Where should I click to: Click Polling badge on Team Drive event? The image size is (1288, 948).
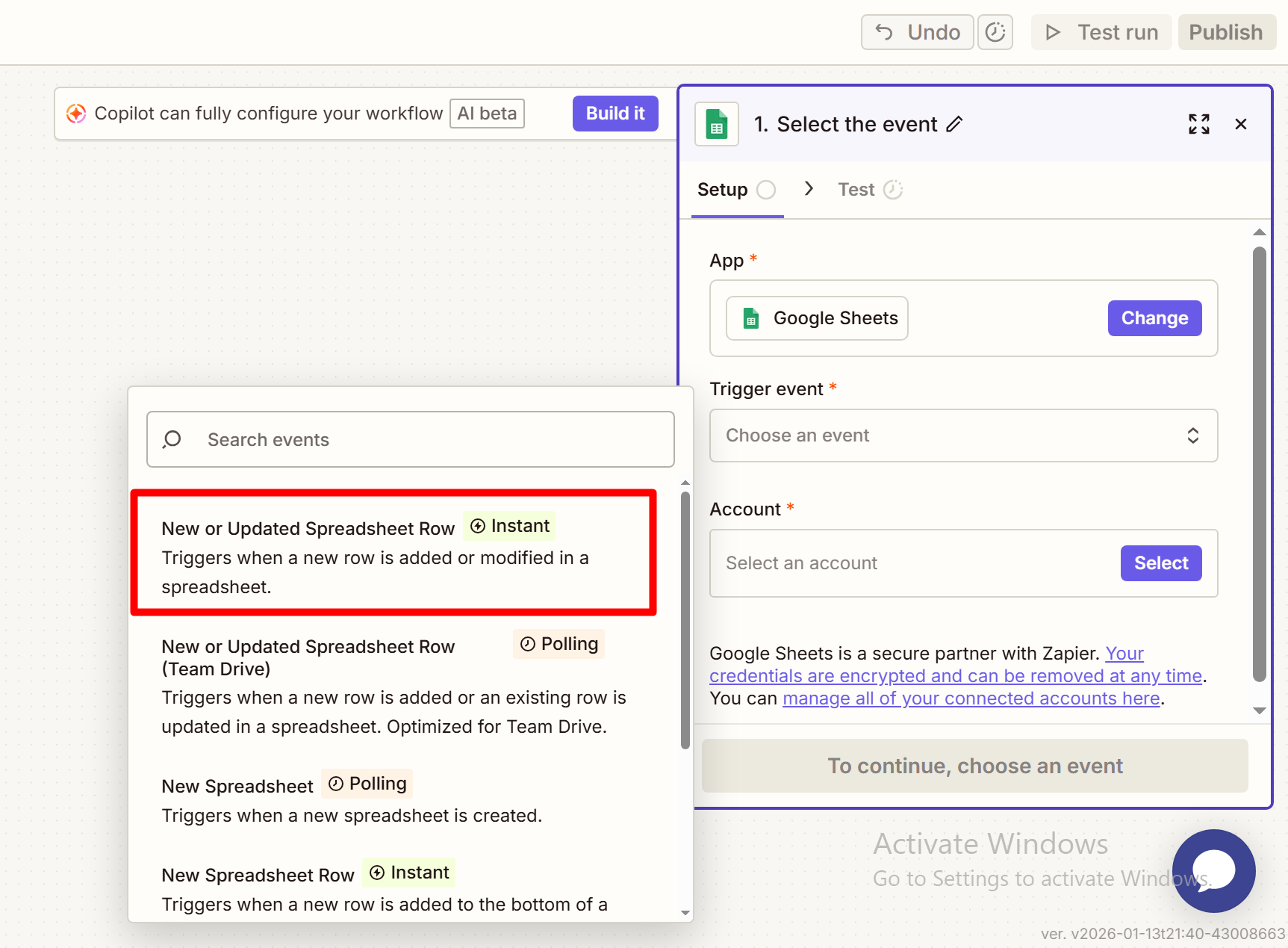pyautogui.click(x=559, y=644)
